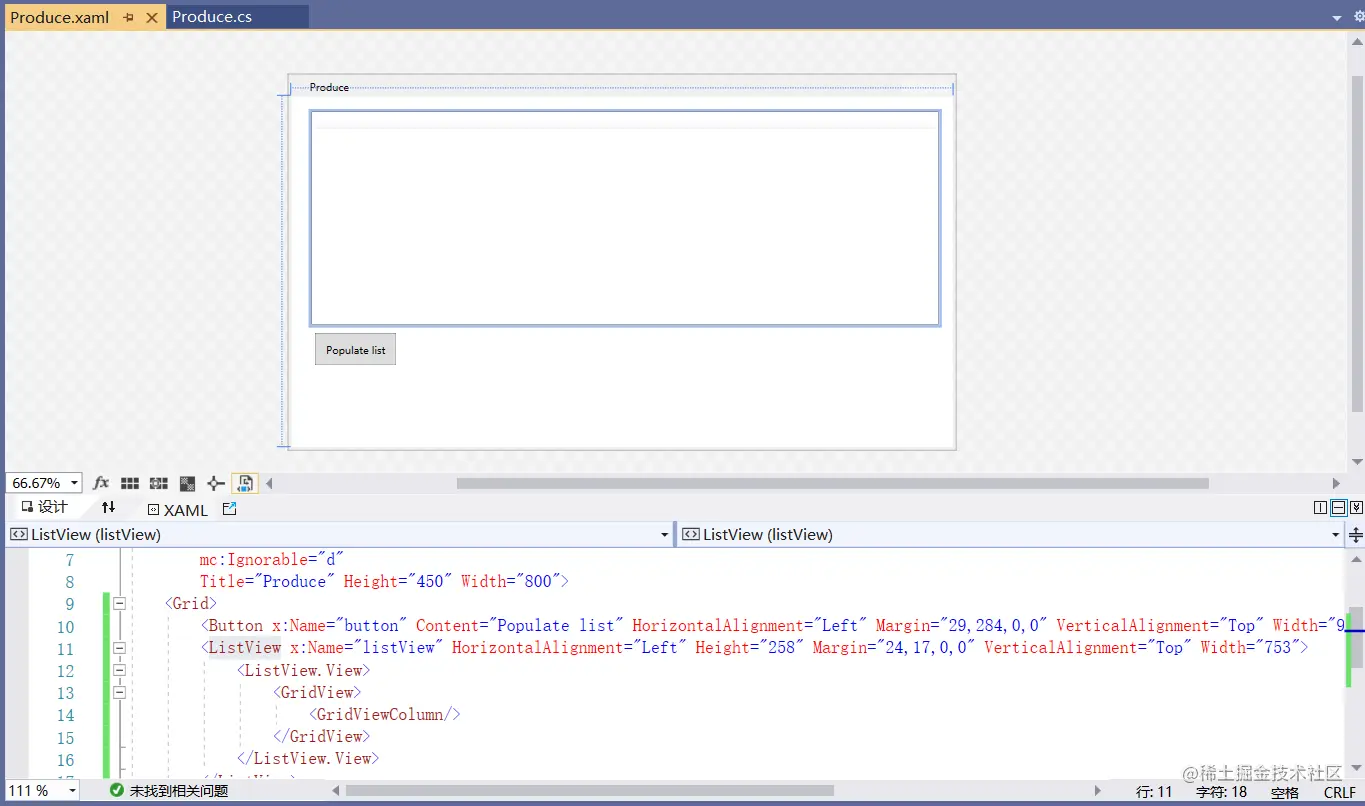
Task: Click closing ListView.View tag on line 16
Action: [308, 758]
